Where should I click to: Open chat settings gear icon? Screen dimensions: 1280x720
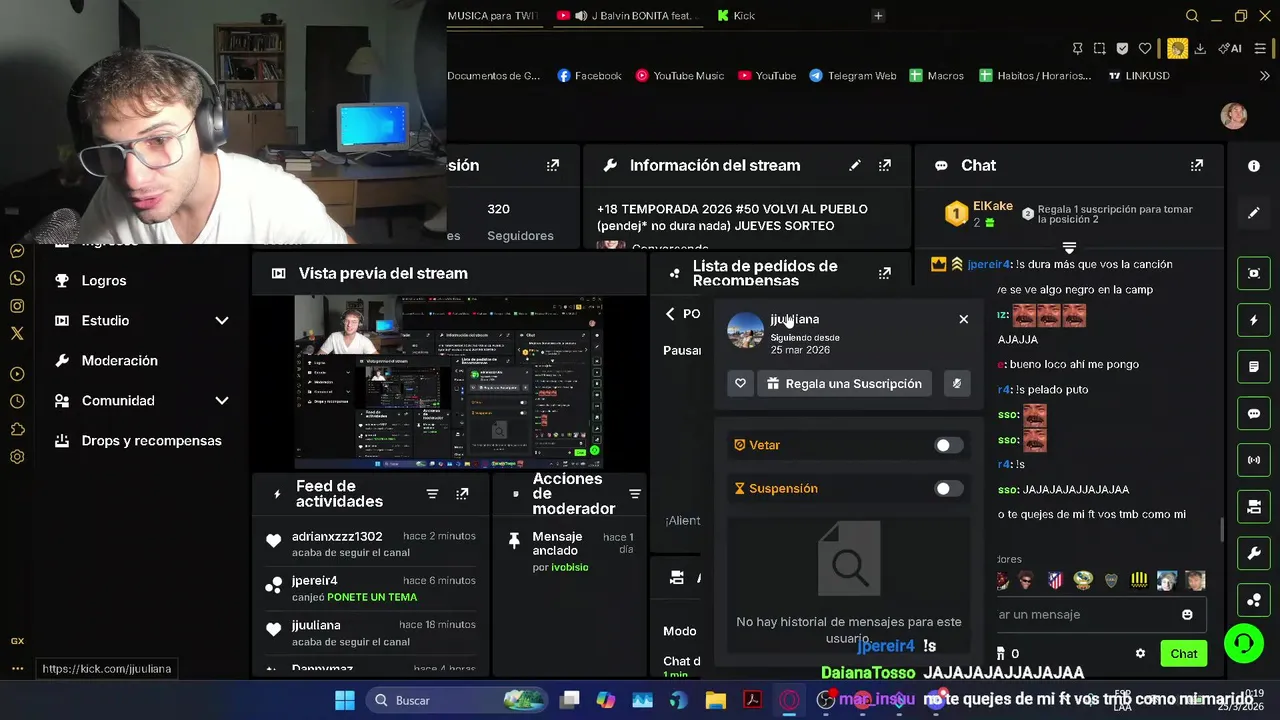[1140, 653]
